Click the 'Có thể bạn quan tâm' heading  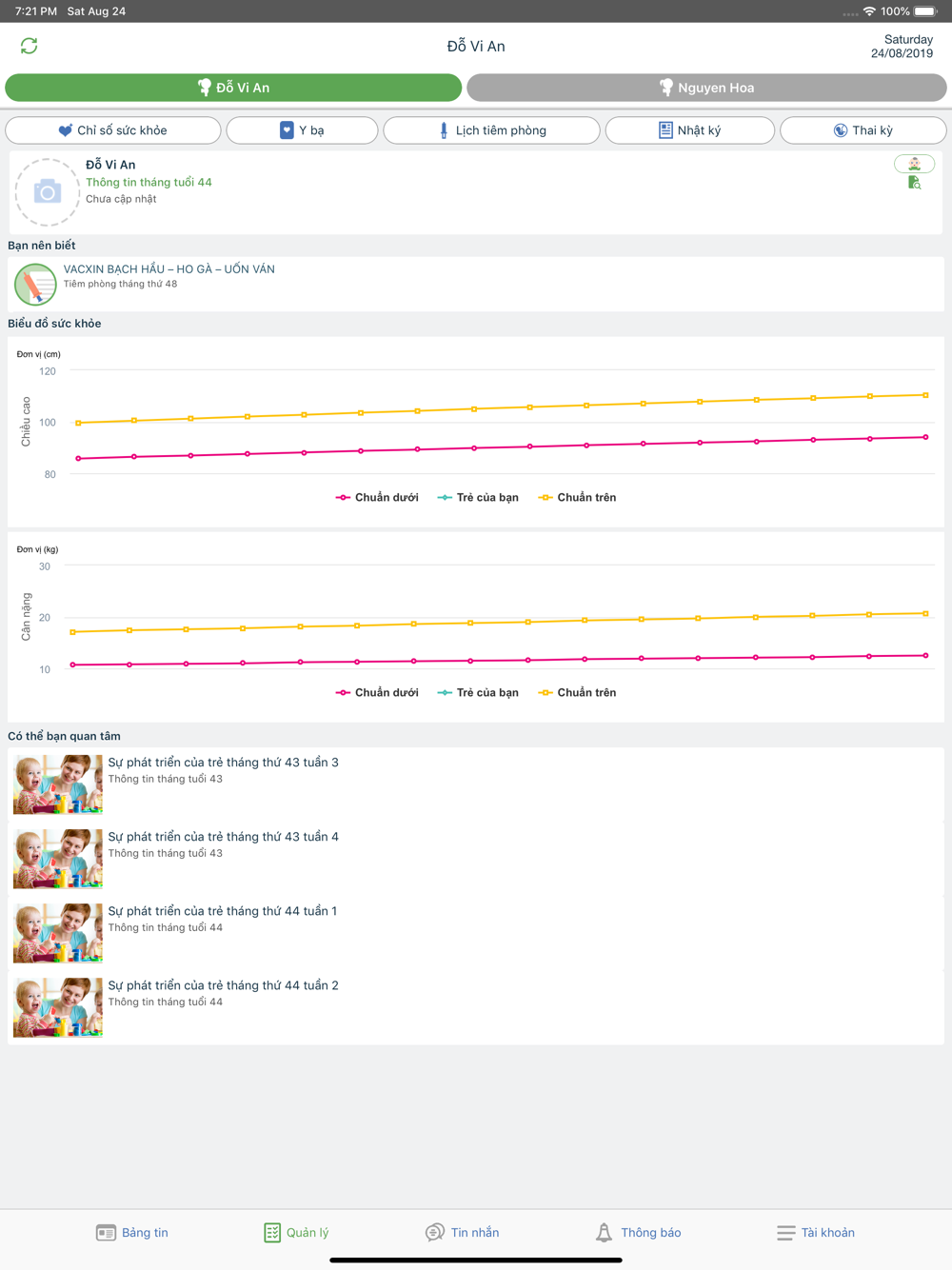pos(64,736)
